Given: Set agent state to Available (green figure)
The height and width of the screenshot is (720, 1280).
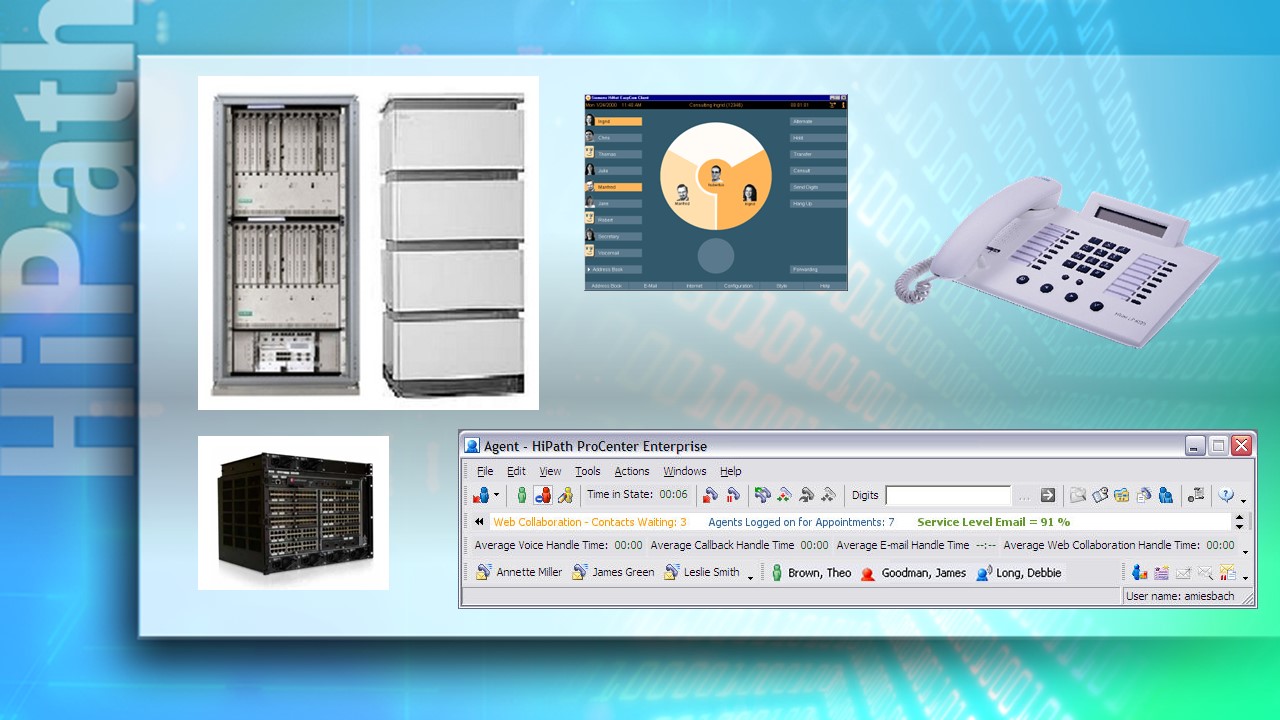Looking at the screenshot, I should [521, 495].
